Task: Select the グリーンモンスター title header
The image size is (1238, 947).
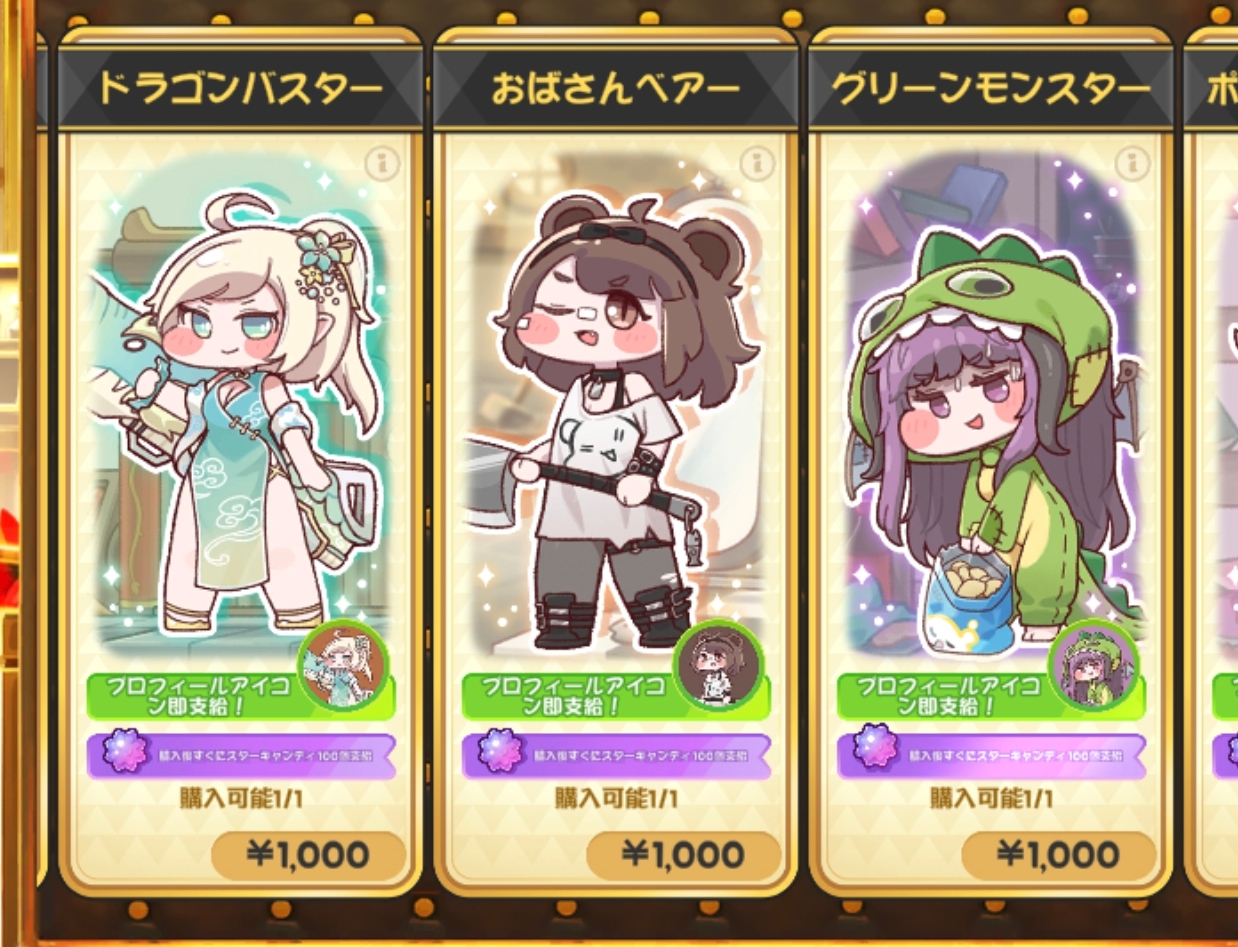Action: (990, 90)
